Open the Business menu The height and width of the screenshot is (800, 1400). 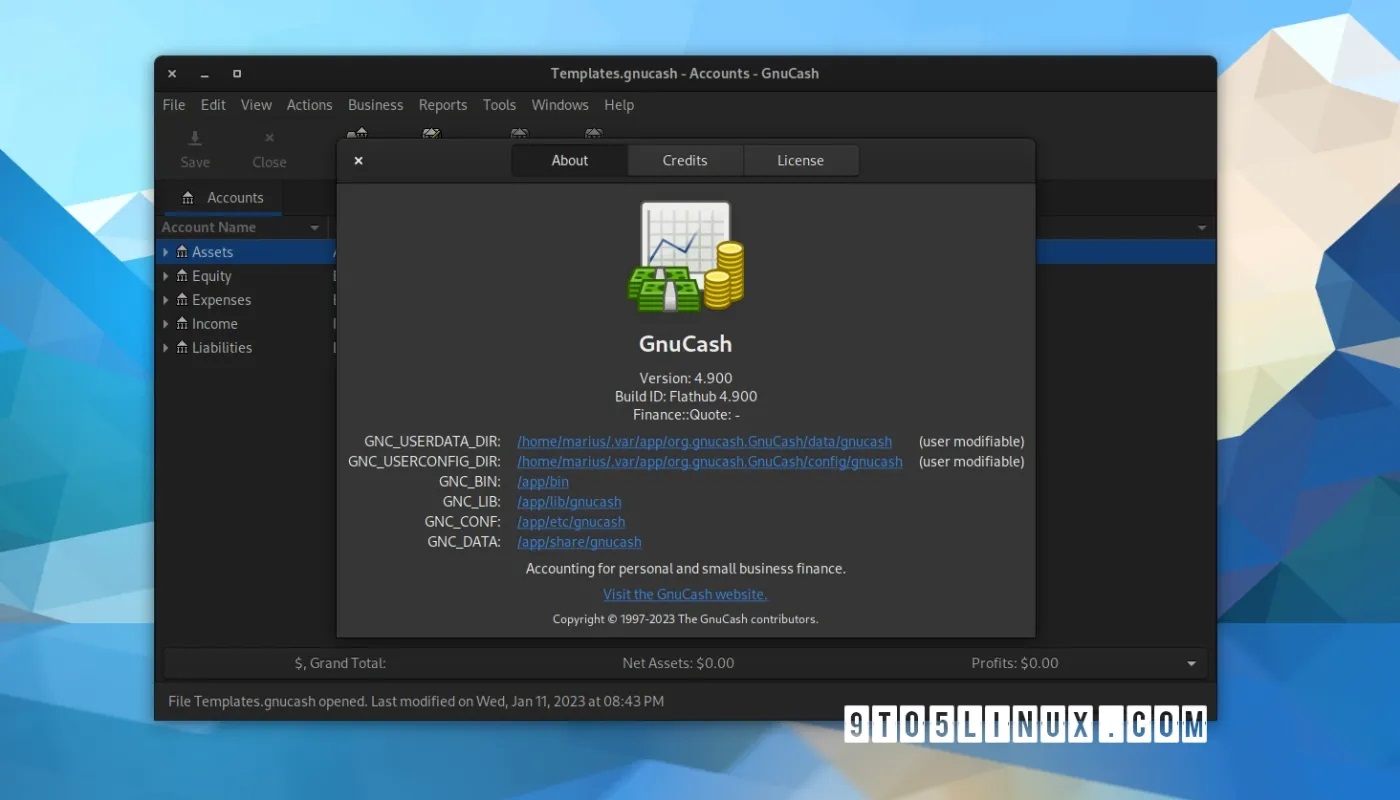[x=375, y=105]
